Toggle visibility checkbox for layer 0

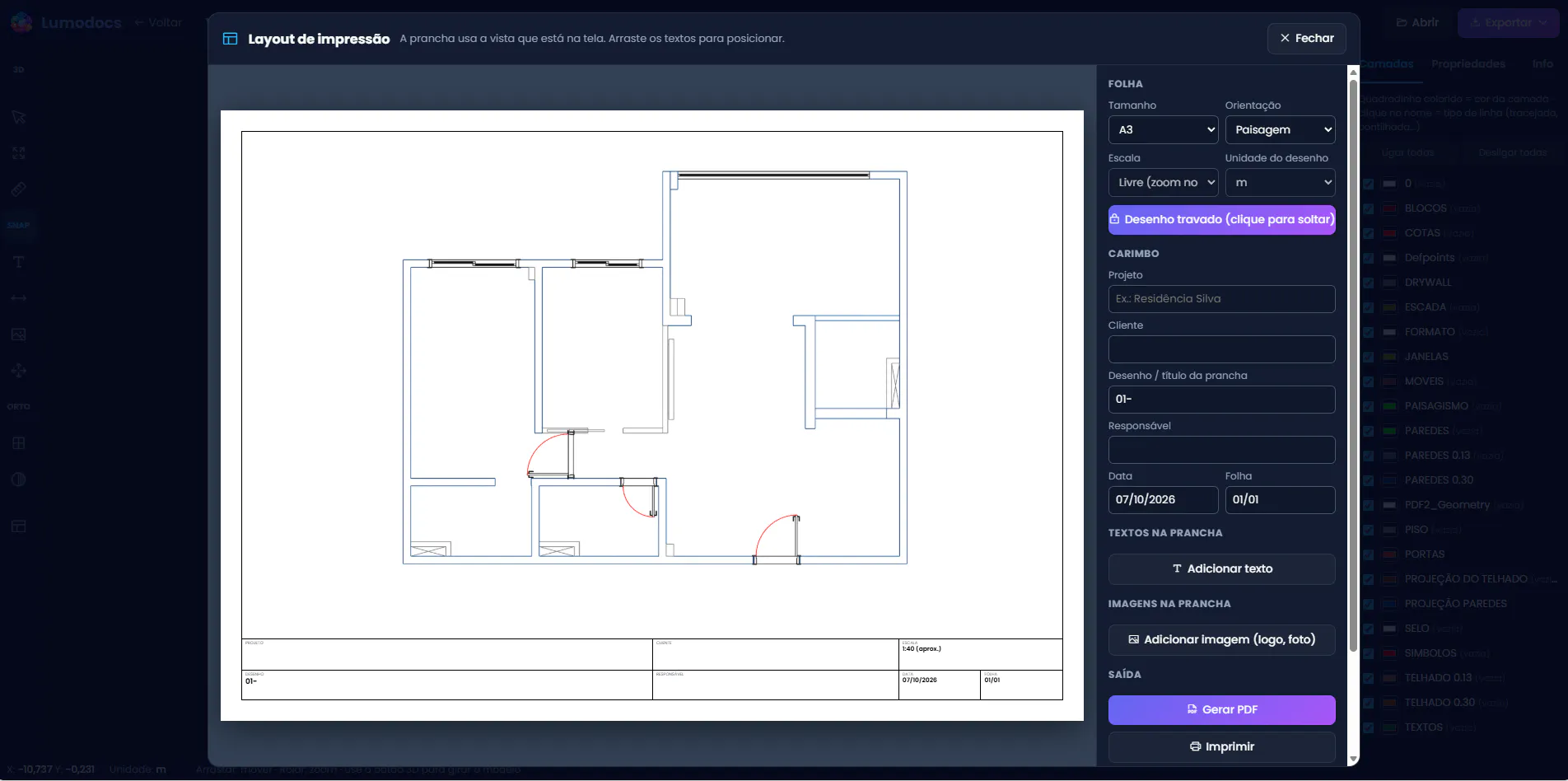pos(1368,184)
